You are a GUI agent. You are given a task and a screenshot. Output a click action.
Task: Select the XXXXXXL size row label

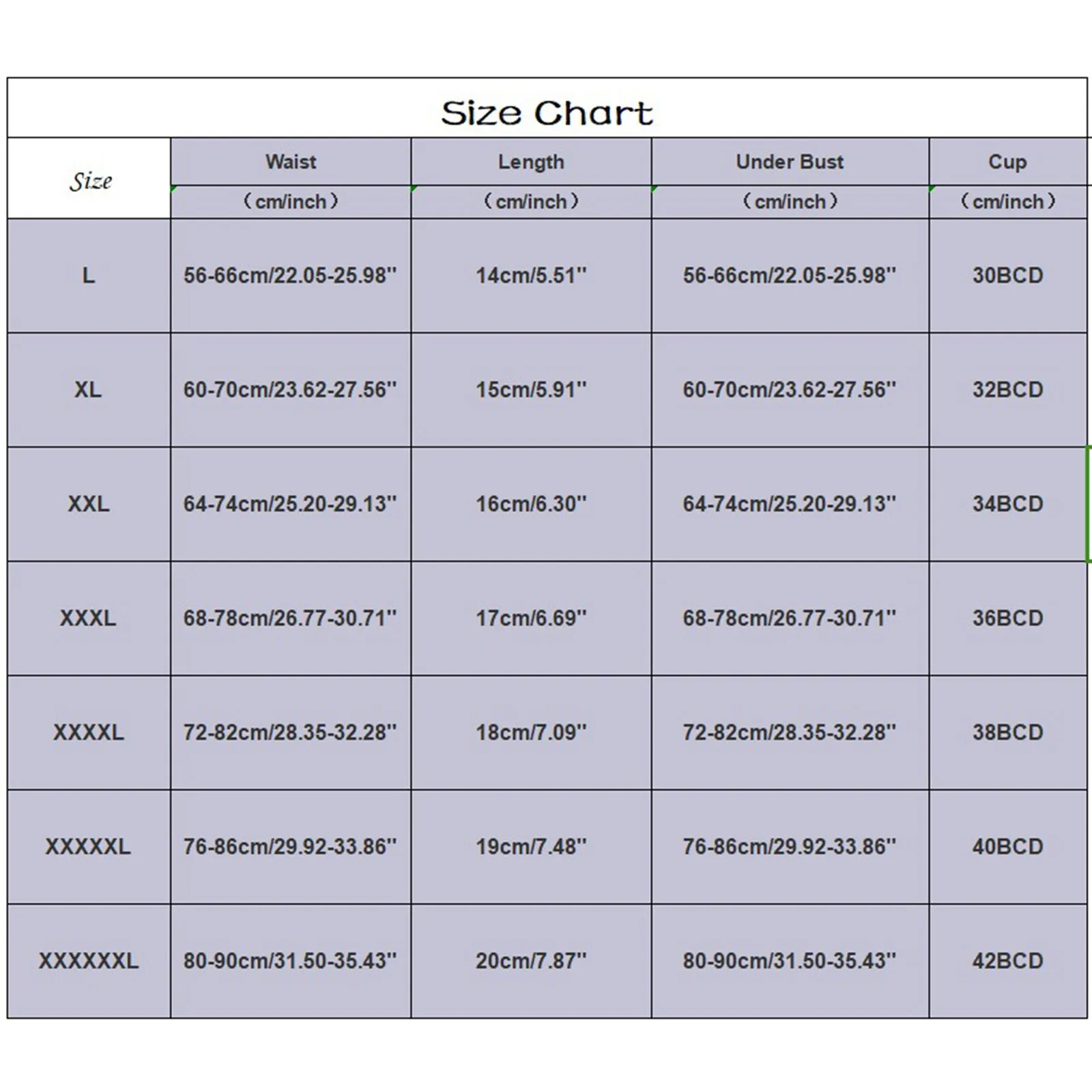(x=89, y=961)
